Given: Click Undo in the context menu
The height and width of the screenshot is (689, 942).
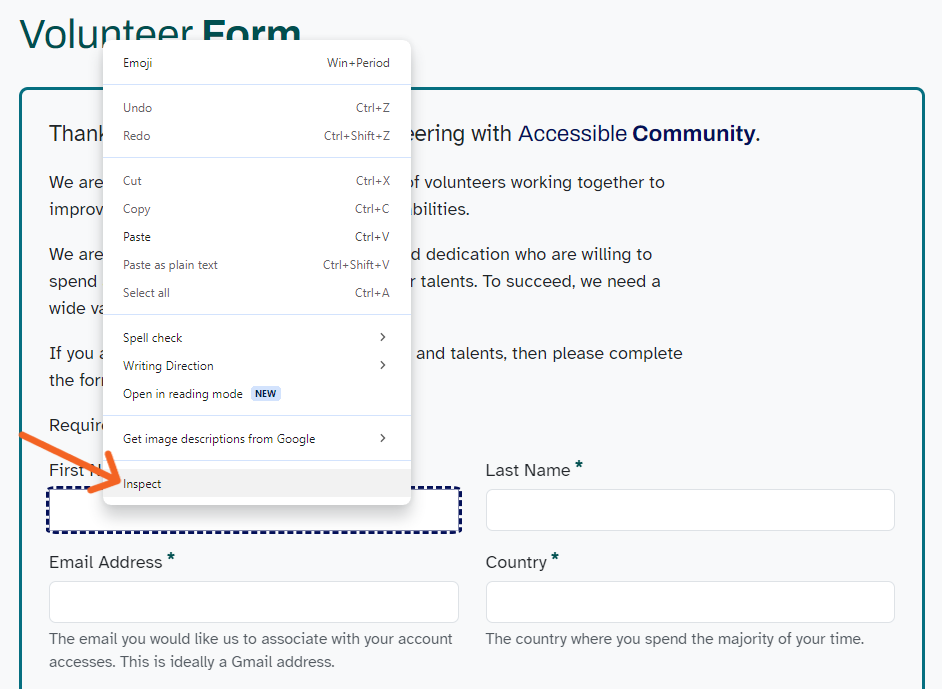Looking at the screenshot, I should click(x=137, y=107).
